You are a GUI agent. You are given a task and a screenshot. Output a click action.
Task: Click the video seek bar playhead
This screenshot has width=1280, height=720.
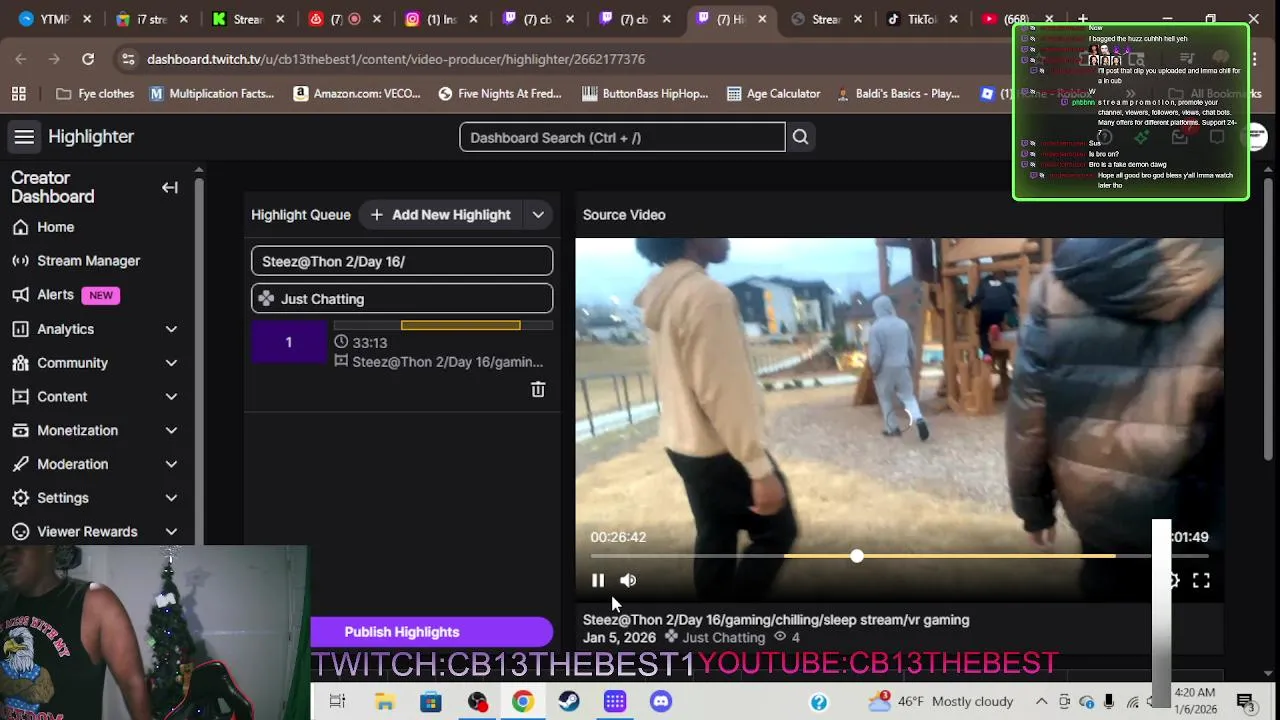coord(857,556)
